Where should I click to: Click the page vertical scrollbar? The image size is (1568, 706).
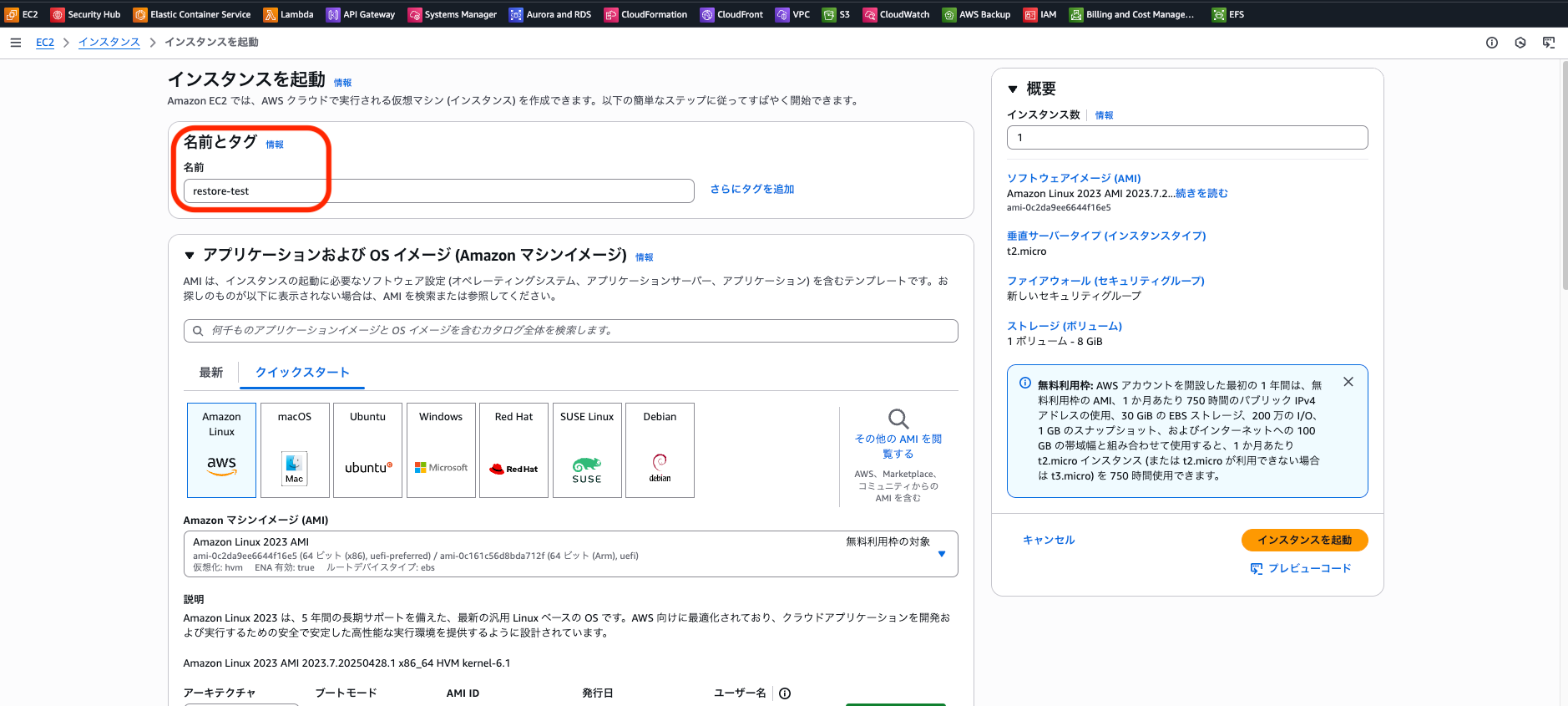click(1564, 175)
